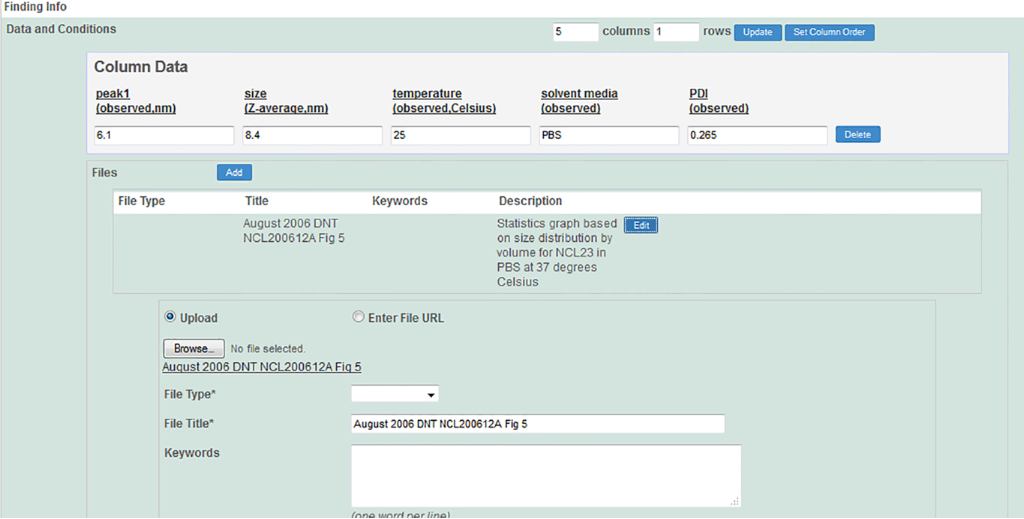Click inside the Keywords text area
The width and height of the screenshot is (1024, 519).
pyautogui.click(x=545, y=476)
